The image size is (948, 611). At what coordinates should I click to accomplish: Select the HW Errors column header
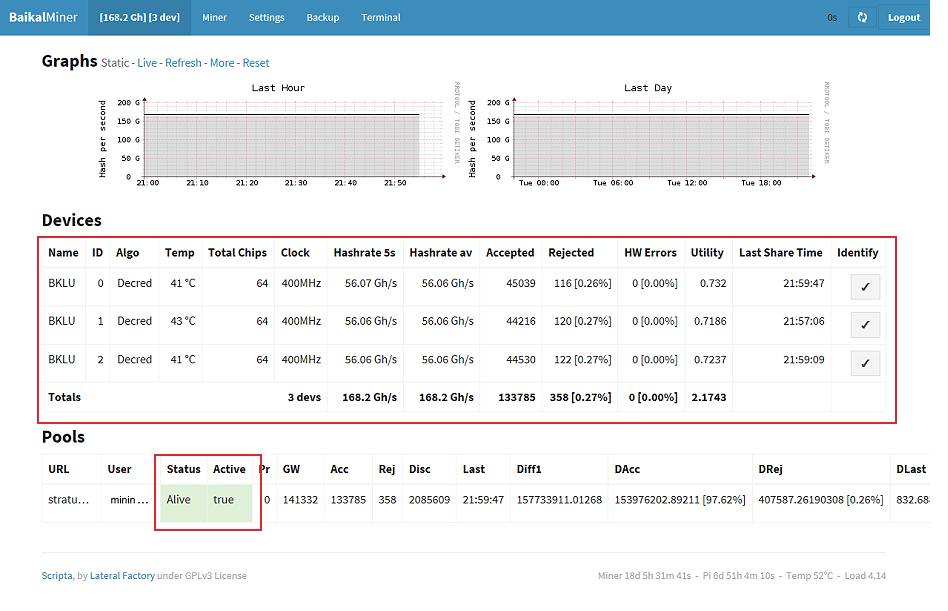pos(651,253)
